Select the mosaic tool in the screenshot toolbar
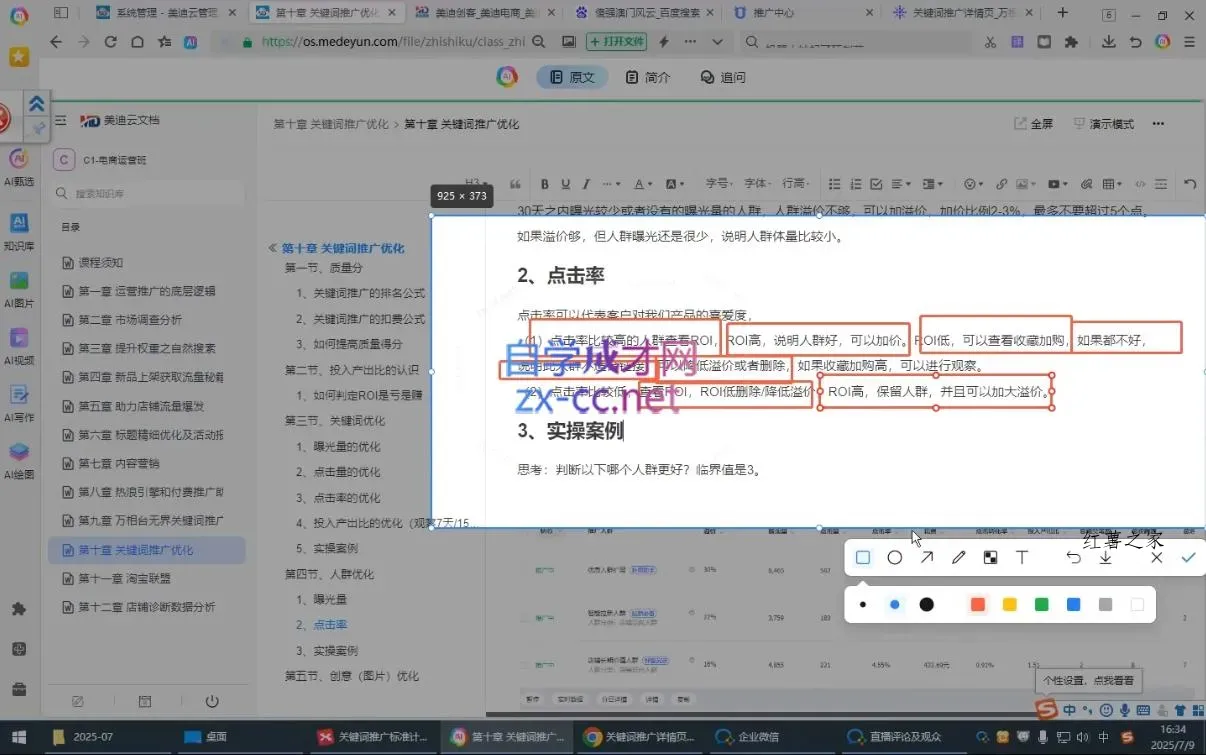The height and width of the screenshot is (755, 1206). (x=990, y=557)
